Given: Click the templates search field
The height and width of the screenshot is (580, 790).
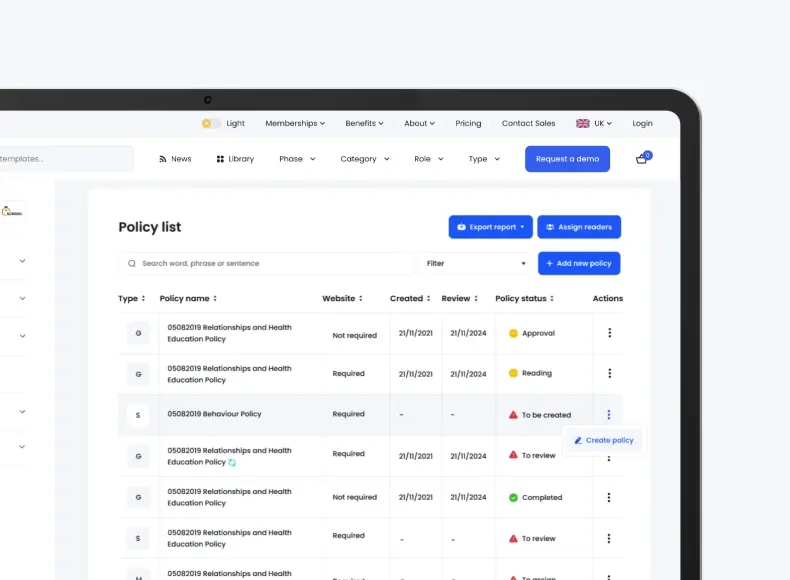Looking at the screenshot, I should coord(67,159).
